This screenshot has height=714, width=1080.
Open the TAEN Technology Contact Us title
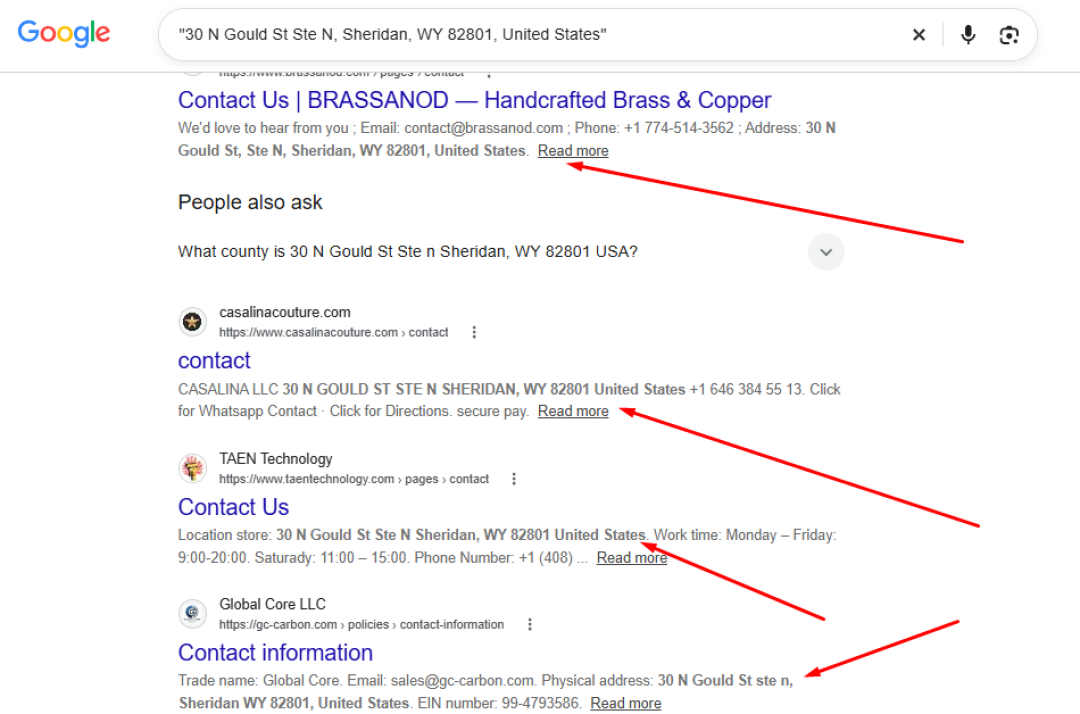tap(233, 507)
